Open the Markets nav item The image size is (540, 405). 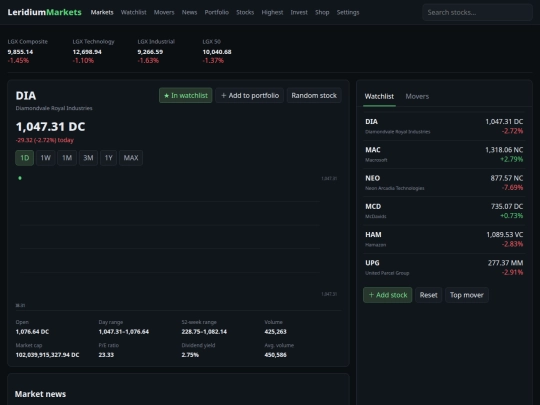(102, 12)
